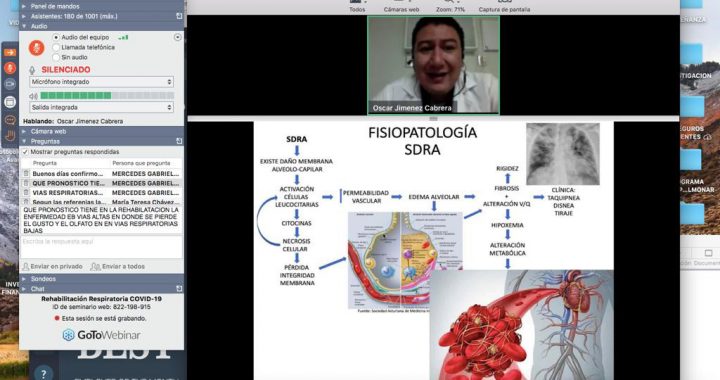
Task: Click the SILENCIADO status label
Action: (x=66, y=70)
